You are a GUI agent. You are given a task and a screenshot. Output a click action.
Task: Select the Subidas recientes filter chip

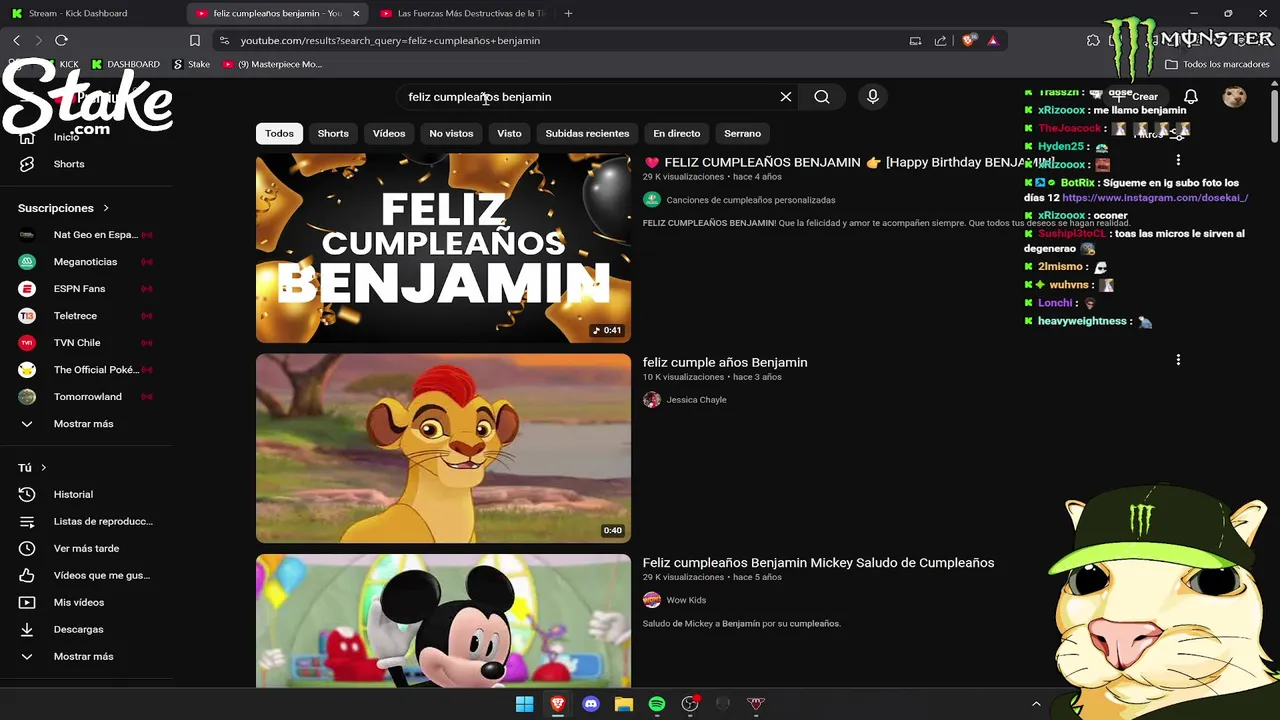click(x=587, y=133)
